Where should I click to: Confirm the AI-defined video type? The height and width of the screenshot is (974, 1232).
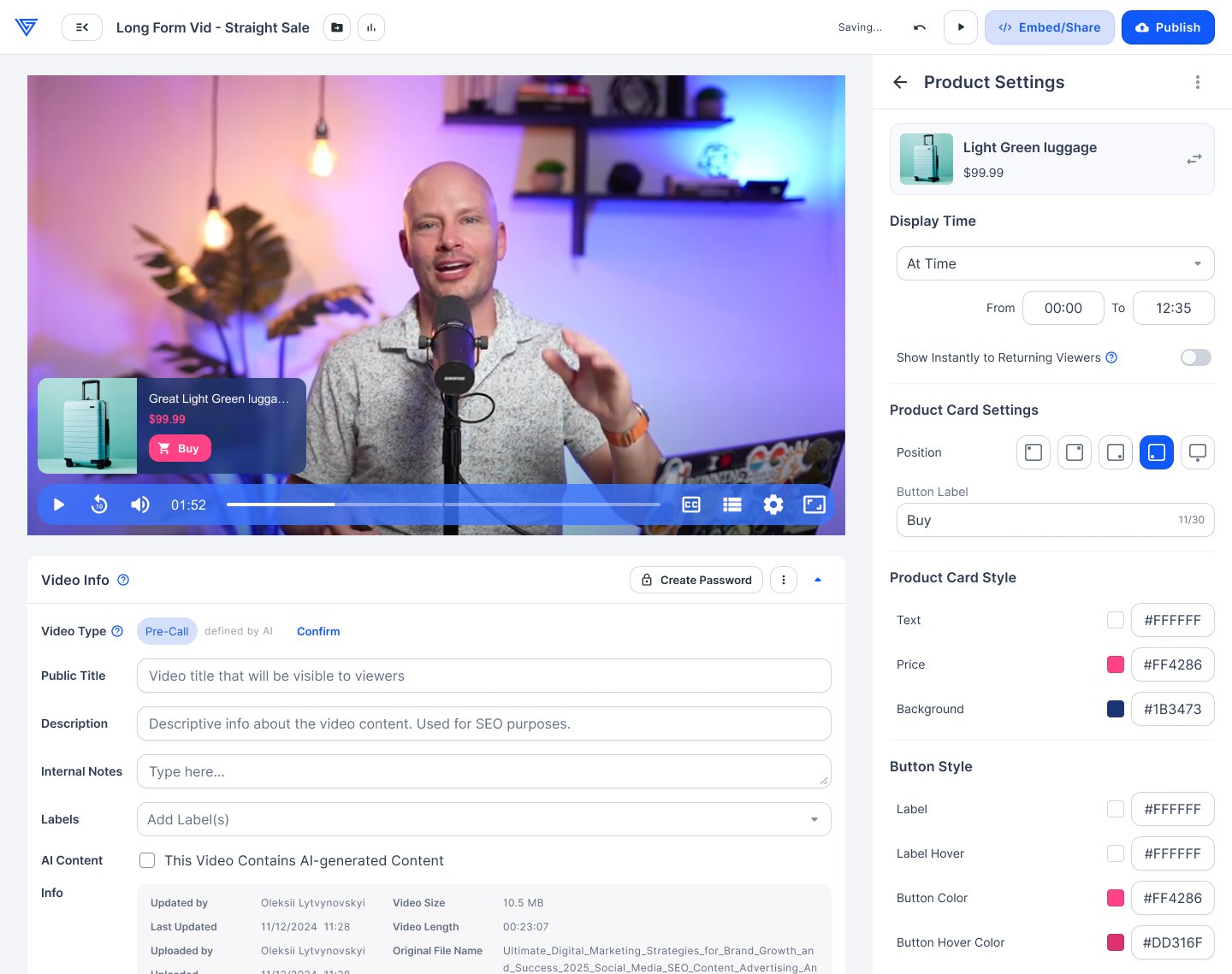pos(318,631)
